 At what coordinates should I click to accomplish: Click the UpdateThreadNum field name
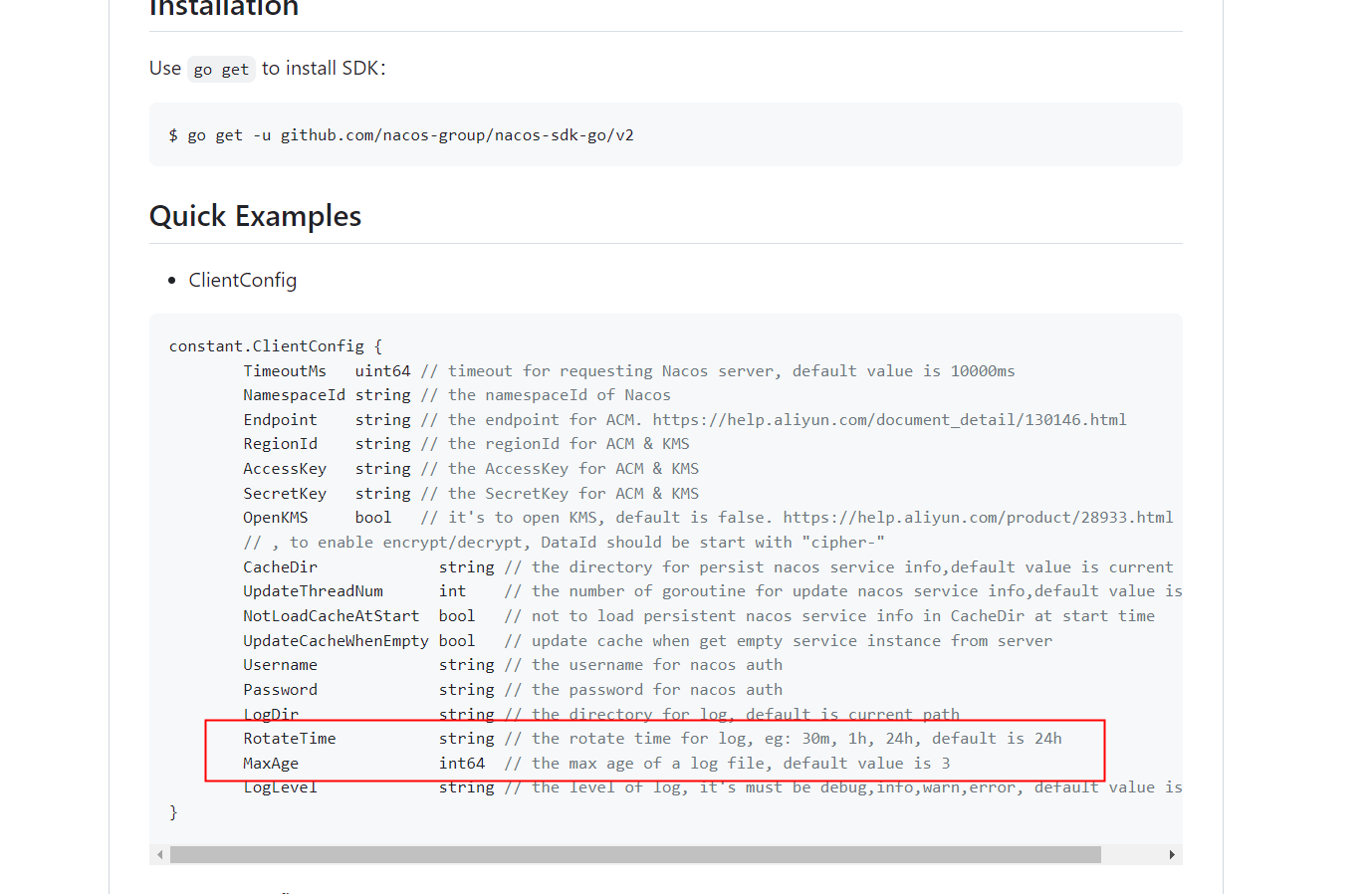[313, 591]
